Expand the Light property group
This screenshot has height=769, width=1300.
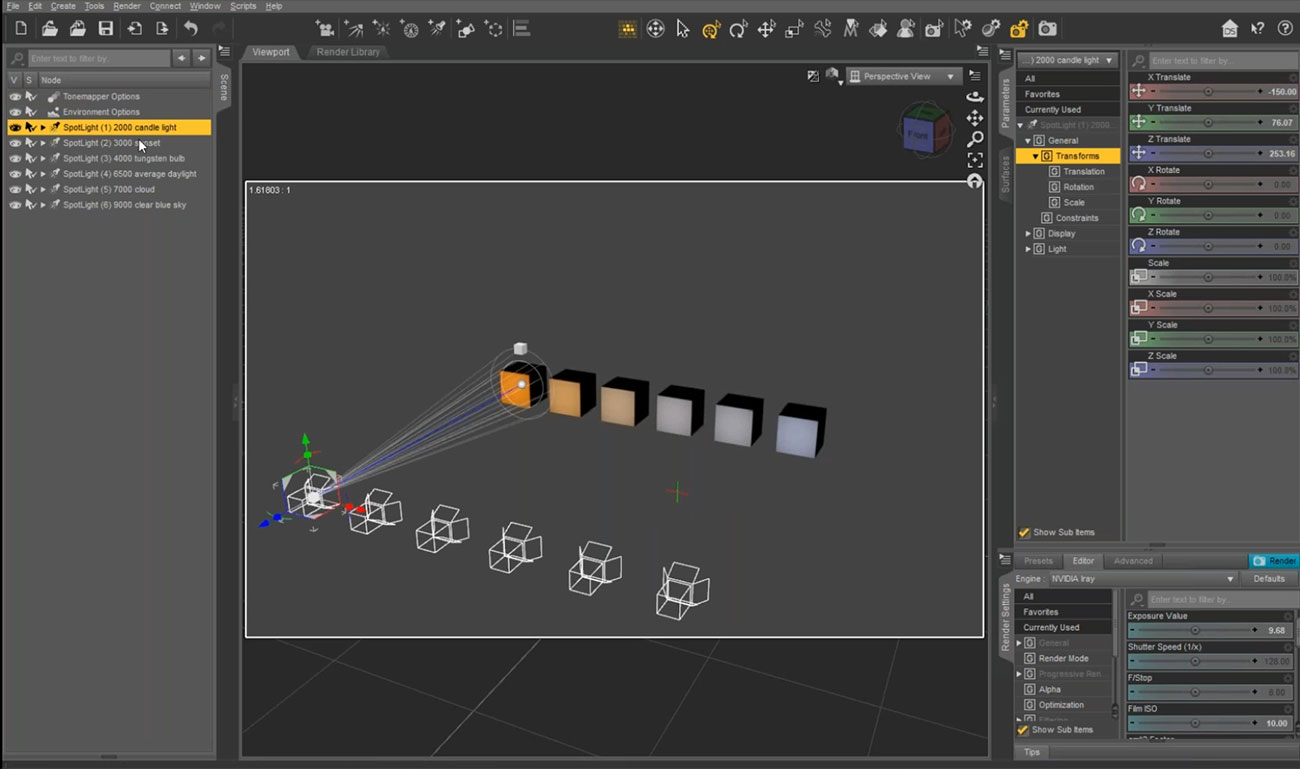pyautogui.click(x=1027, y=249)
